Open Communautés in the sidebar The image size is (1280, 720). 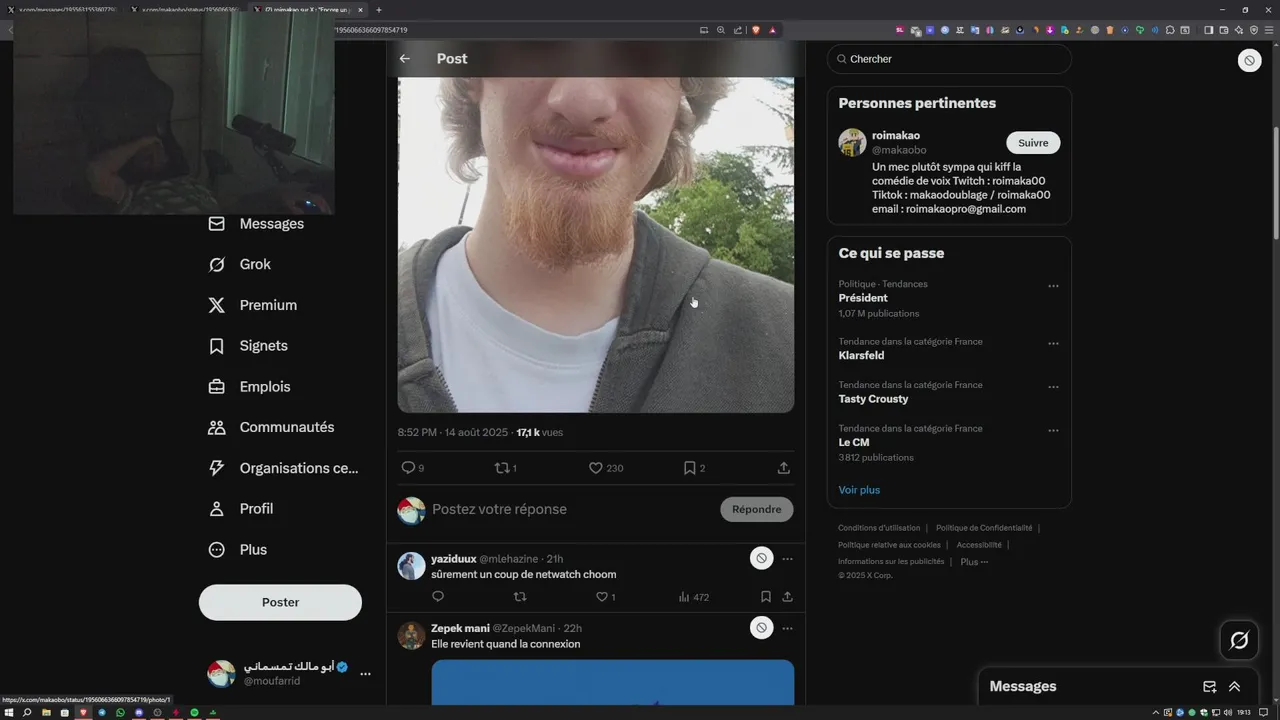(271, 427)
